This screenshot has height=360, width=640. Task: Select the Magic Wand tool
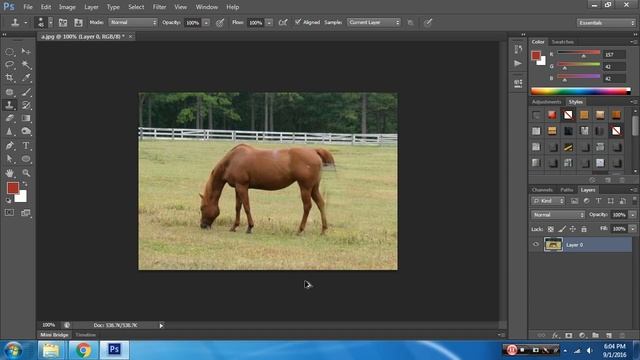(x=26, y=64)
